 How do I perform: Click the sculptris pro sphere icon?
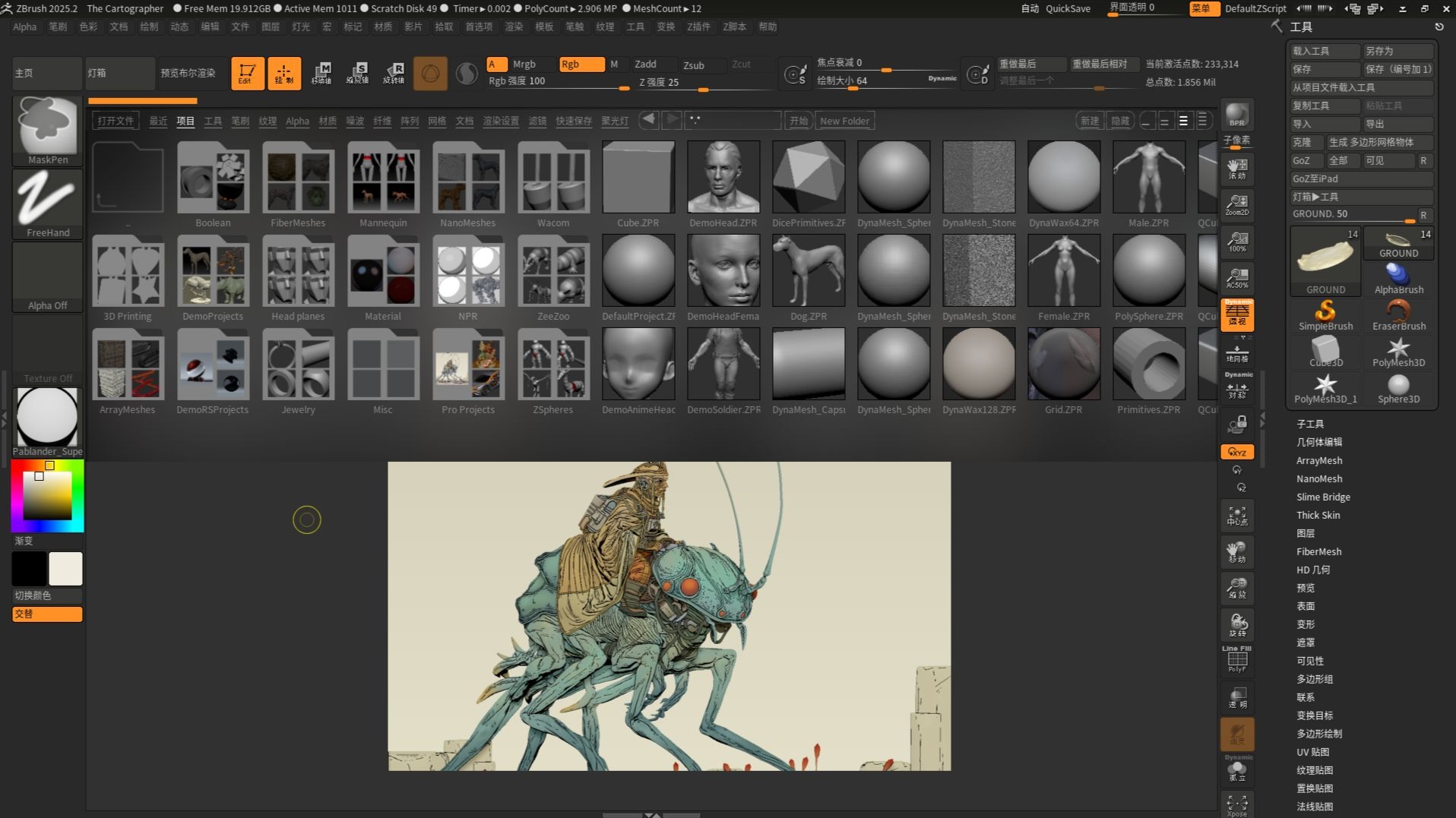coord(467,74)
